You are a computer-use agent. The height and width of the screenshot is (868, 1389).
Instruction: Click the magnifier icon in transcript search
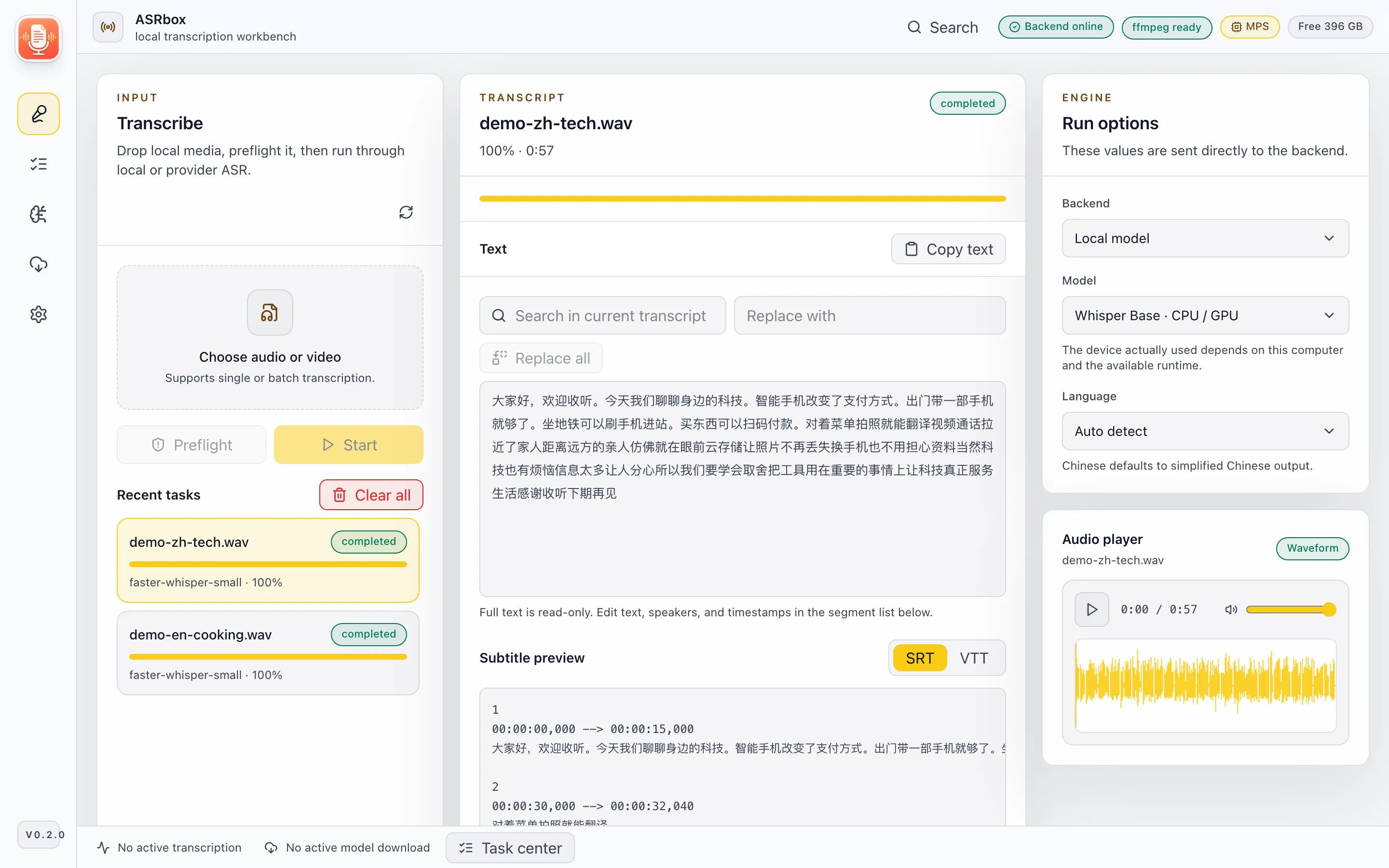[499, 316]
